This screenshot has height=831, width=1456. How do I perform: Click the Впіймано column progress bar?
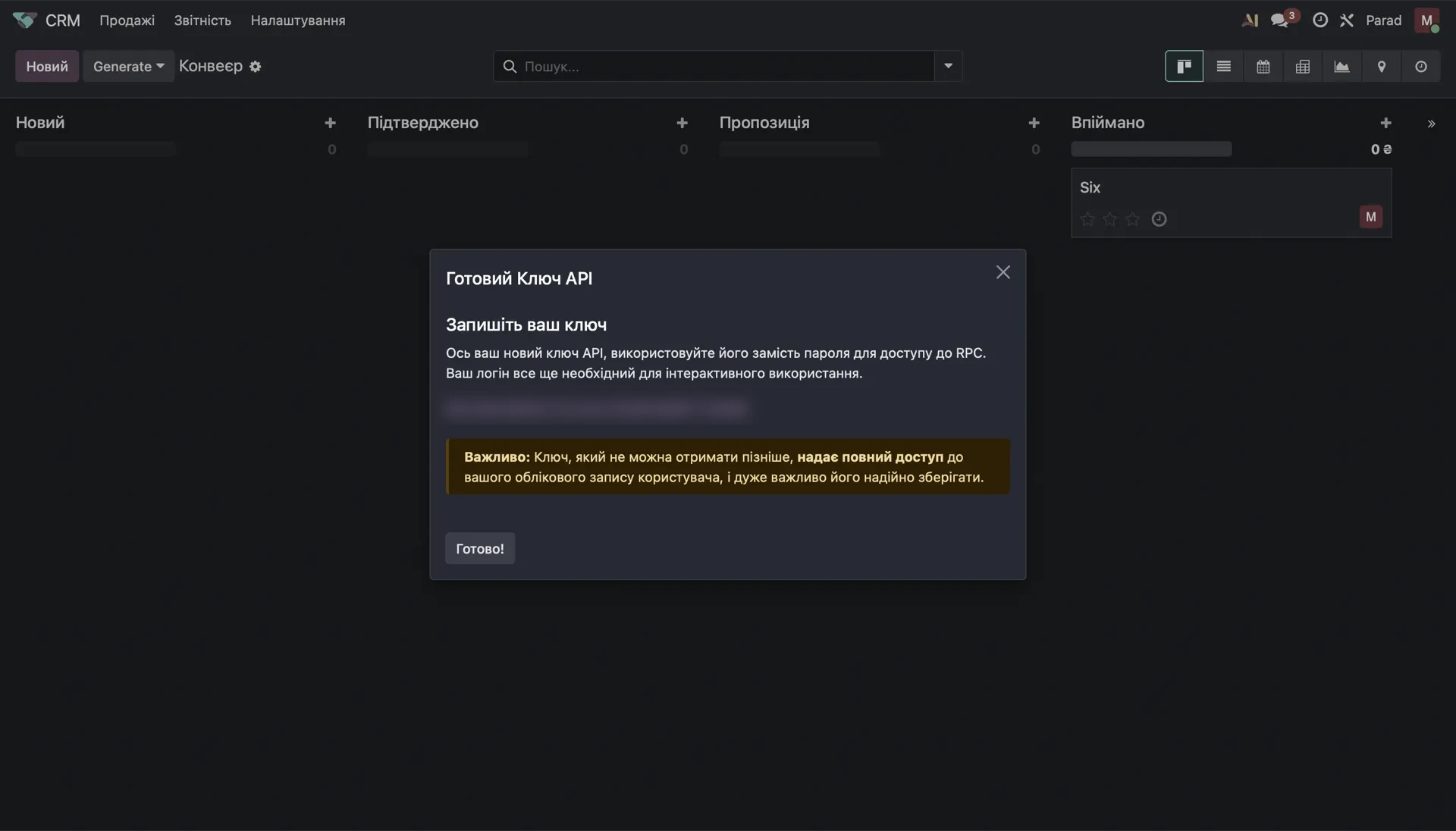1151,149
